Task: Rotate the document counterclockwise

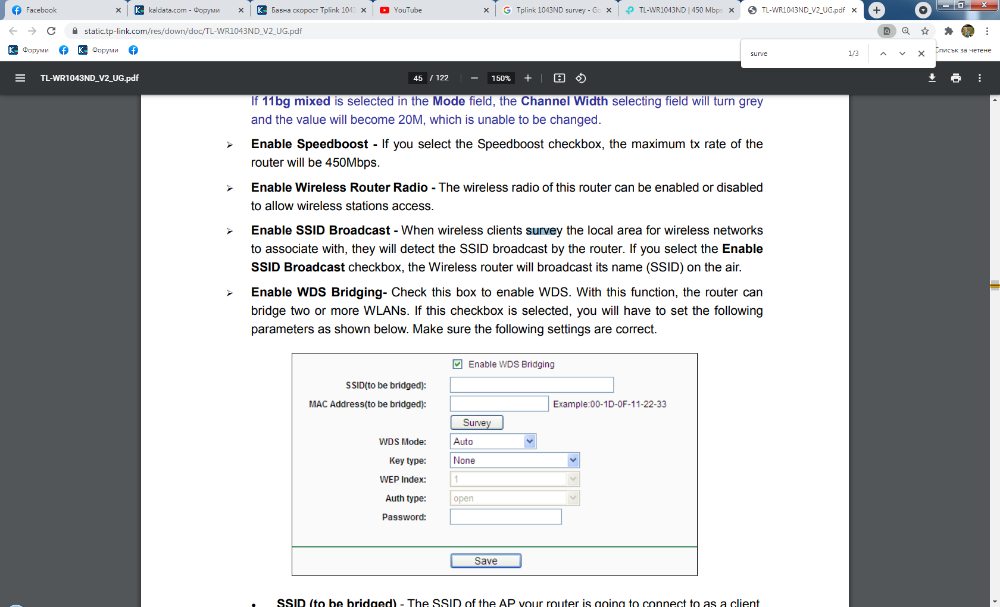Action: pyautogui.click(x=581, y=78)
